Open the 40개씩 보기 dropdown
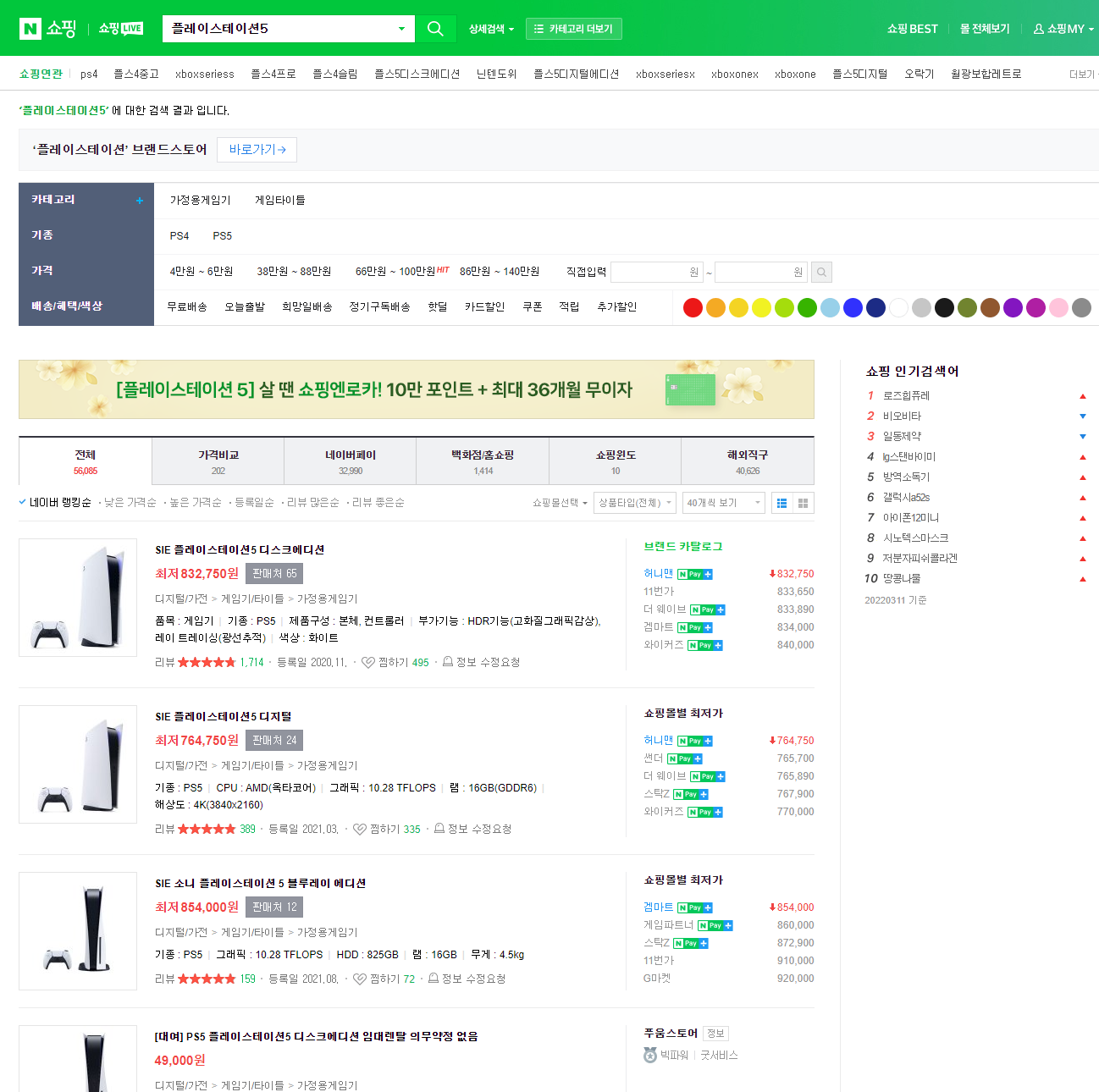1099x1092 pixels. (x=723, y=503)
